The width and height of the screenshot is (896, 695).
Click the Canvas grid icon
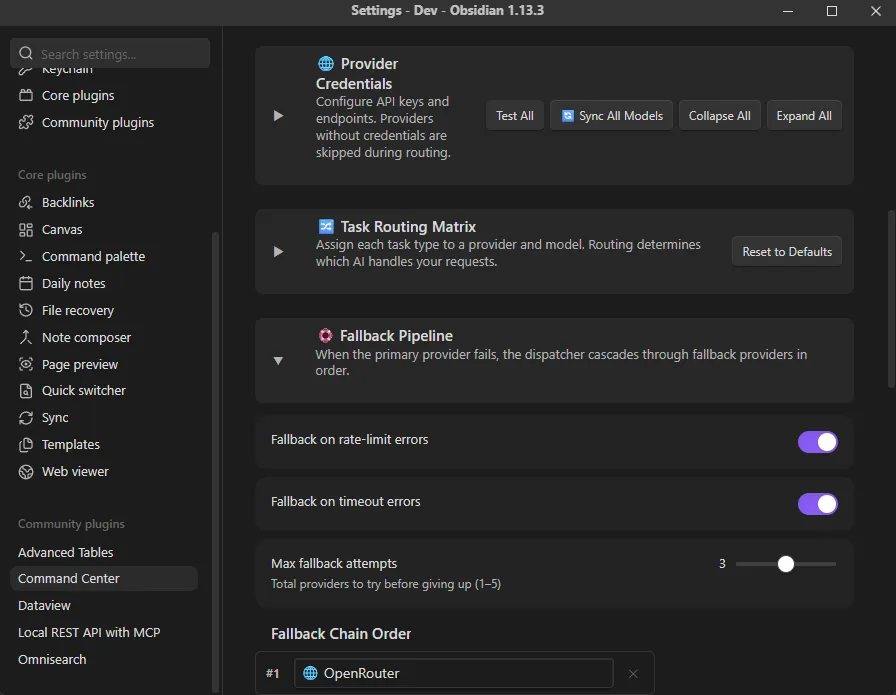click(26, 230)
